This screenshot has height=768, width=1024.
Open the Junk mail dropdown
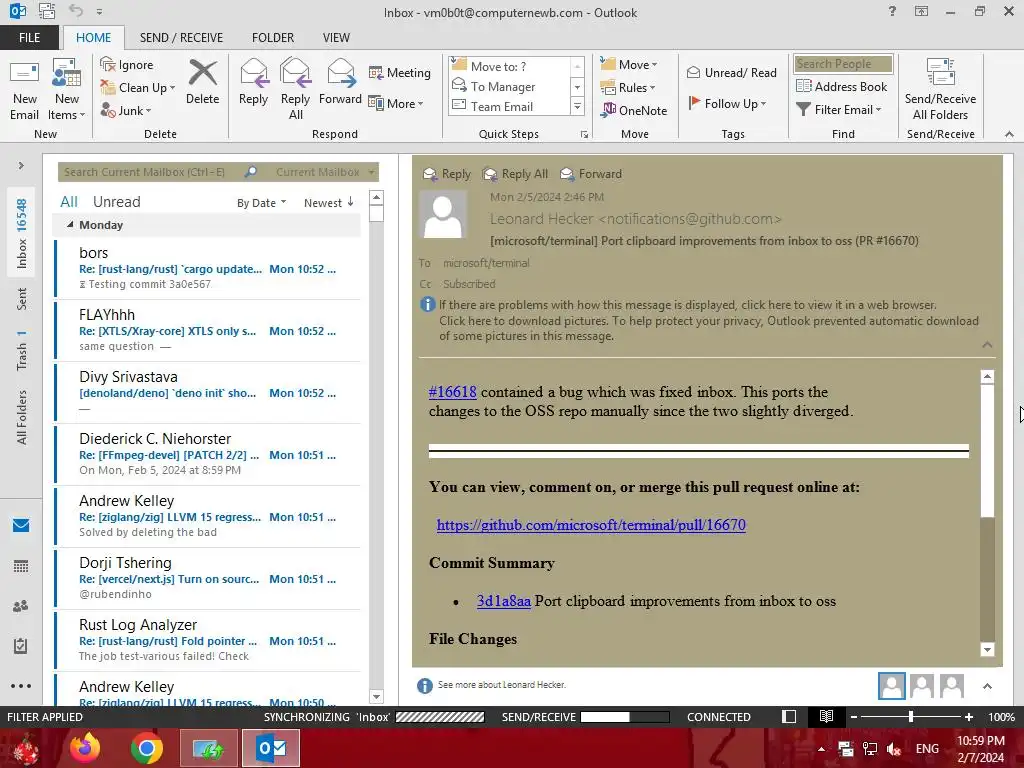126,110
